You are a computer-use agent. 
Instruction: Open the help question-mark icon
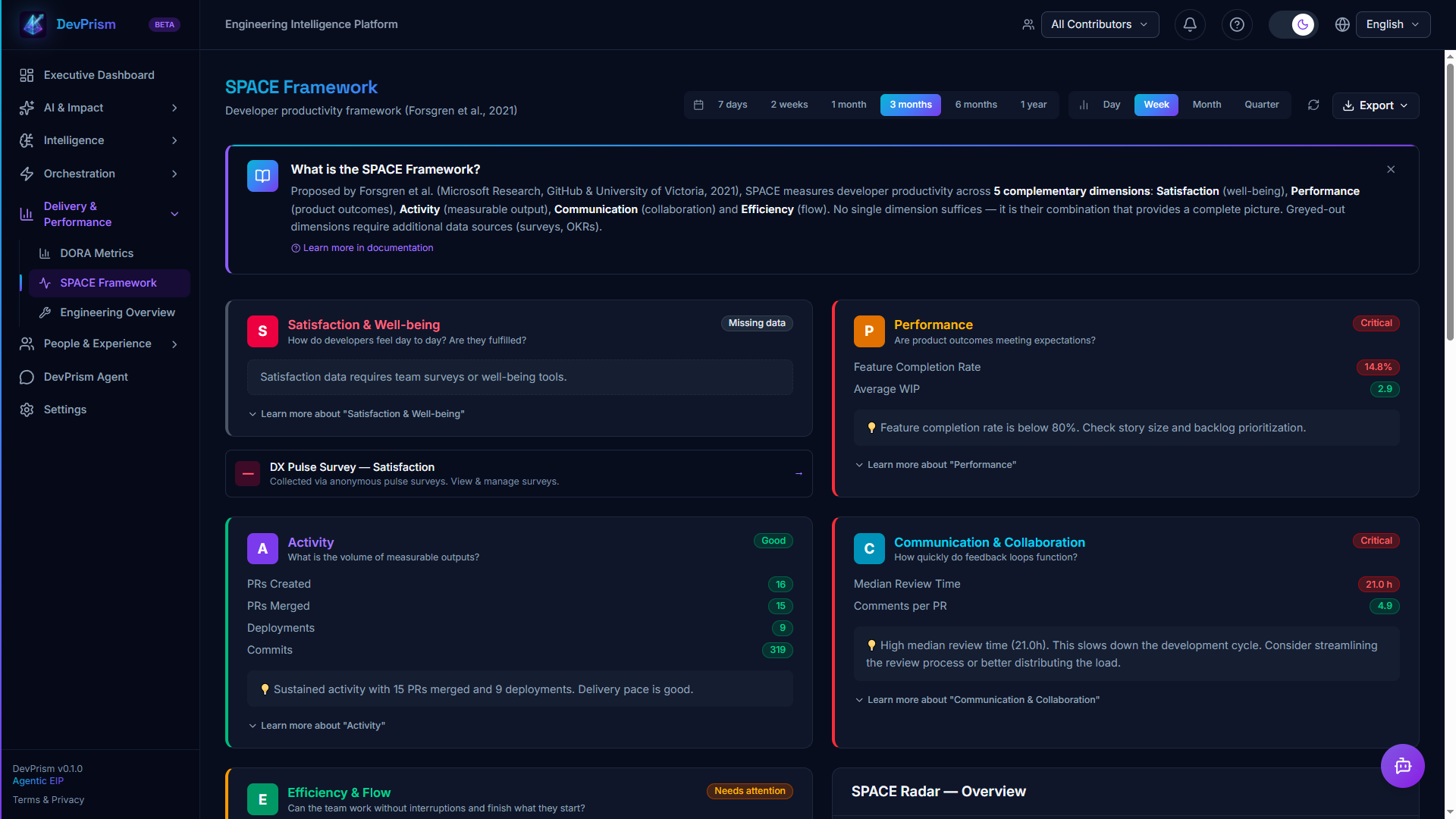point(1237,24)
